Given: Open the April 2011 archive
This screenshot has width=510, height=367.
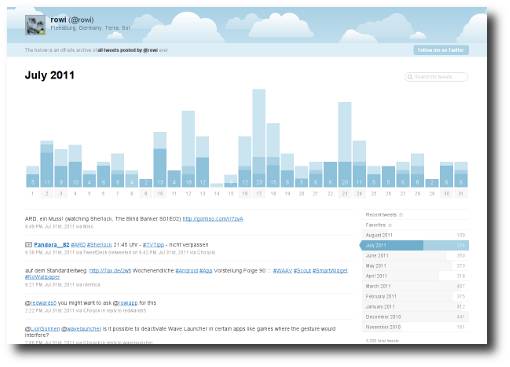Looking at the screenshot, I should tap(415, 276).
